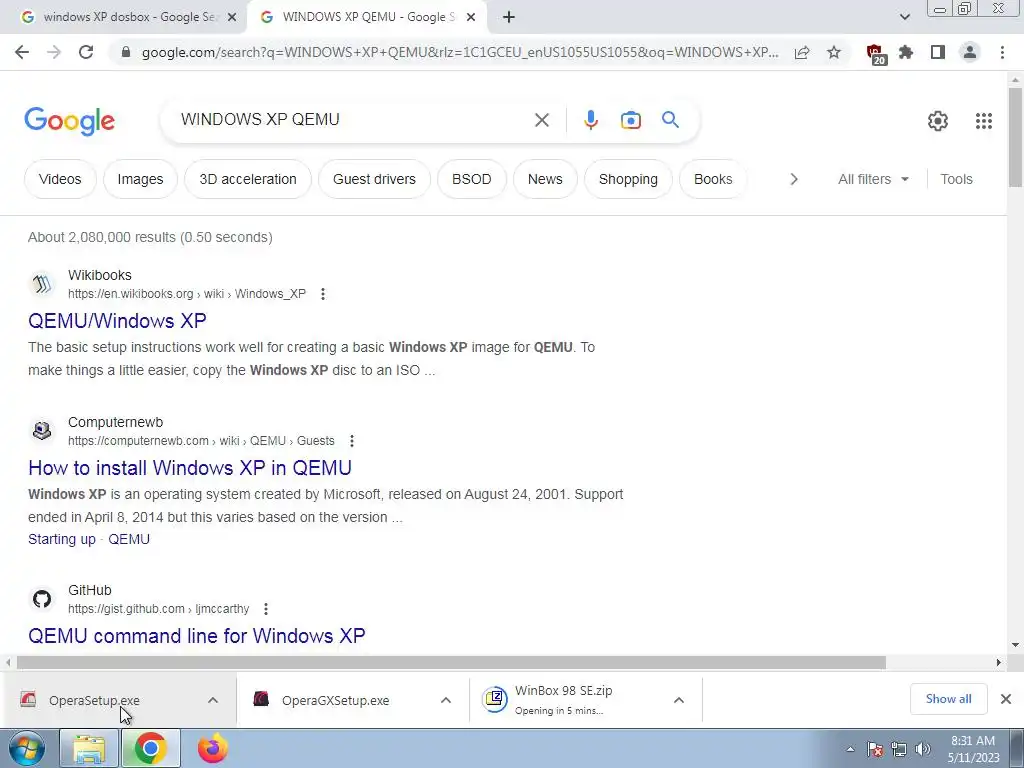The width and height of the screenshot is (1024, 768).
Task: Open the red extension with badge 20
Action: (x=876, y=54)
